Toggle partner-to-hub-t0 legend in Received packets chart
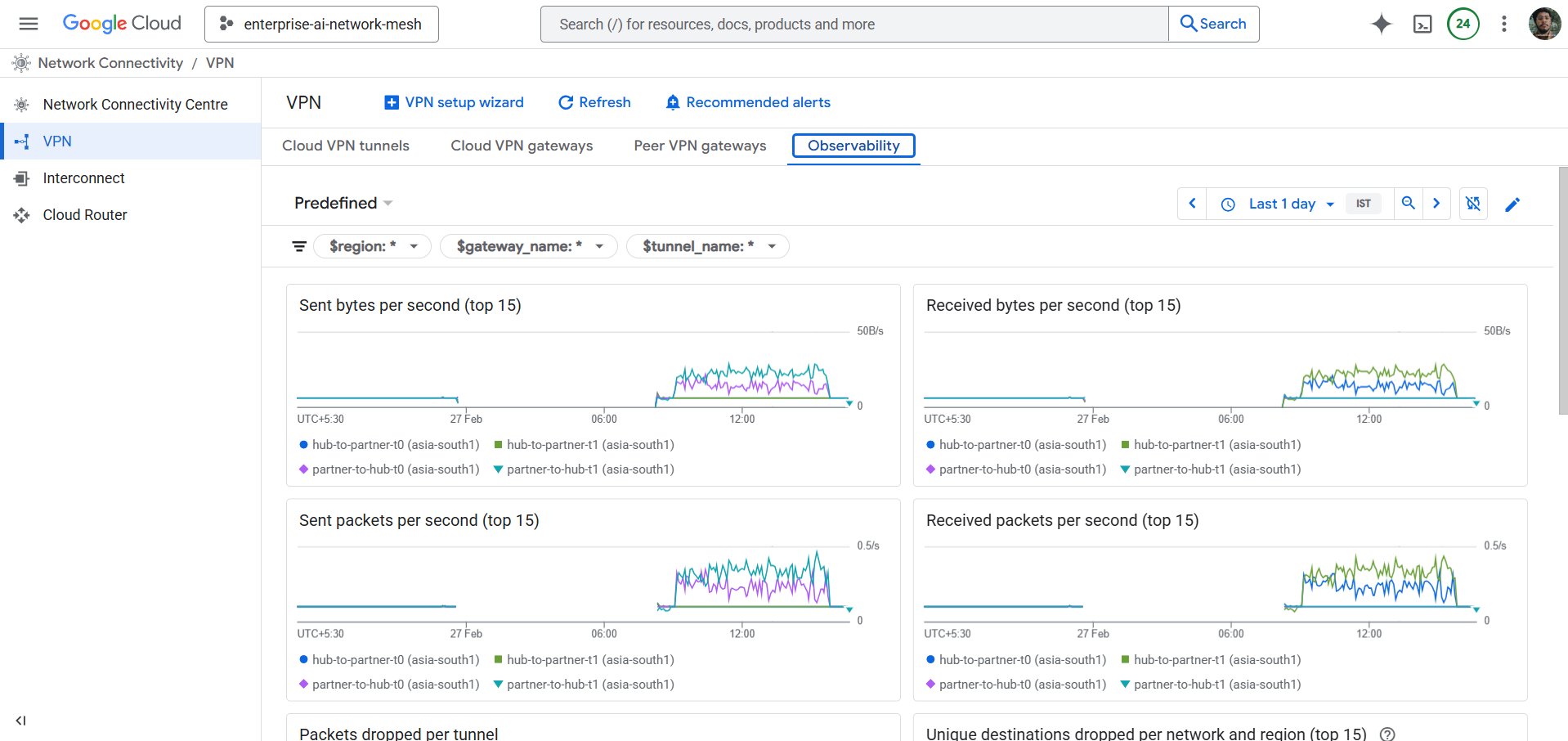 pos(1016,685)
